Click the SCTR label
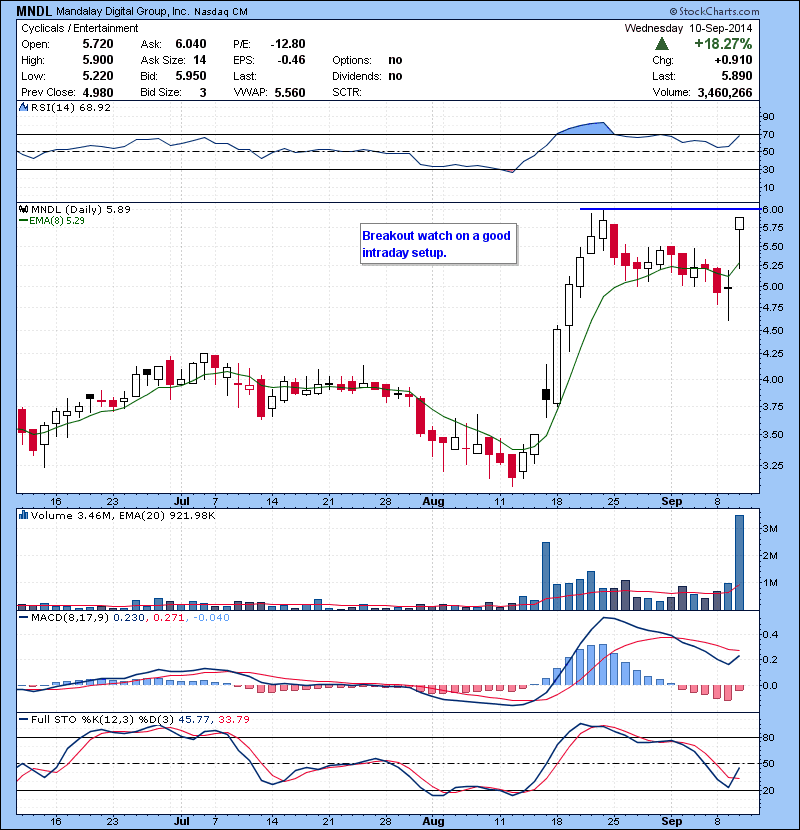Viewport: 800px width, 830px height. 347,92
